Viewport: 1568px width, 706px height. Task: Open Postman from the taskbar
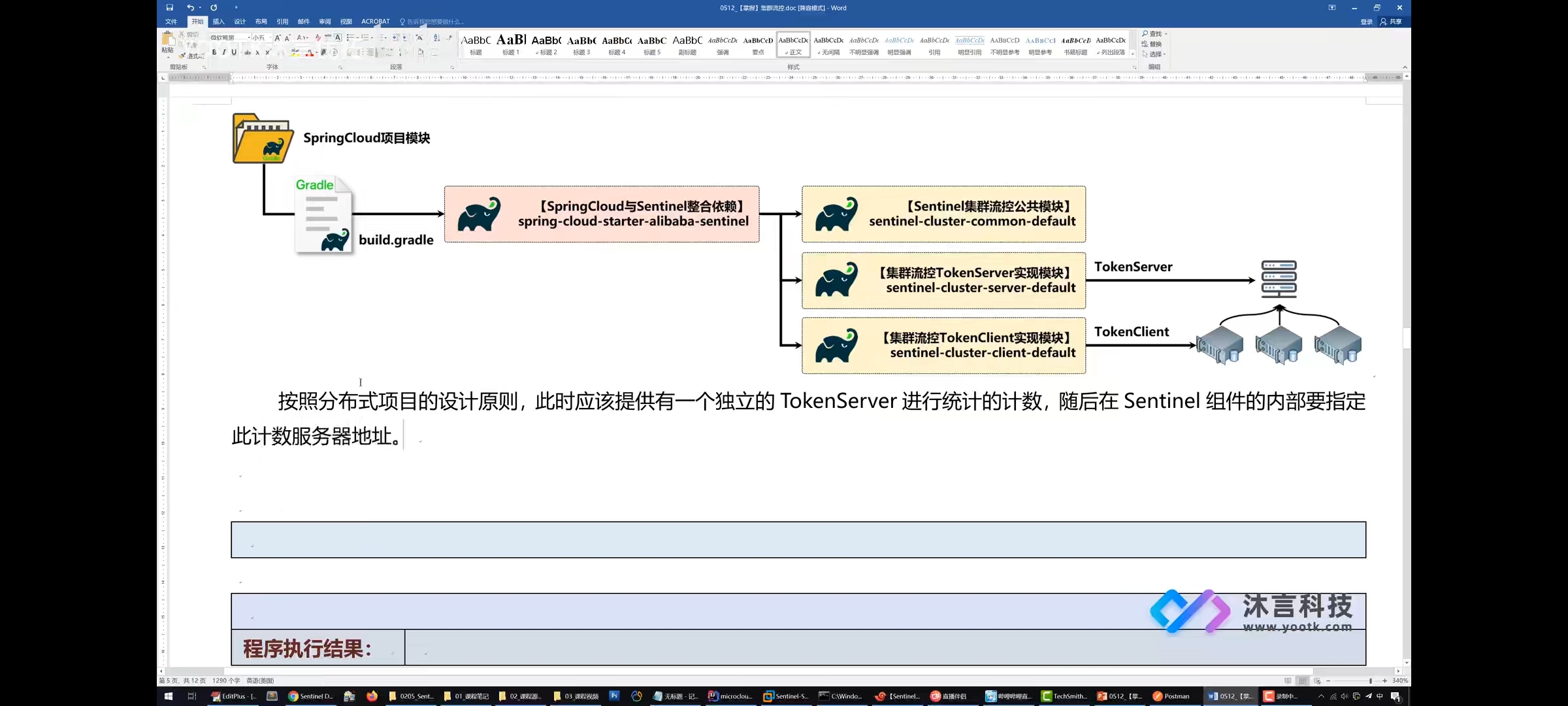pyautogui.click(x=1171, y=696)
